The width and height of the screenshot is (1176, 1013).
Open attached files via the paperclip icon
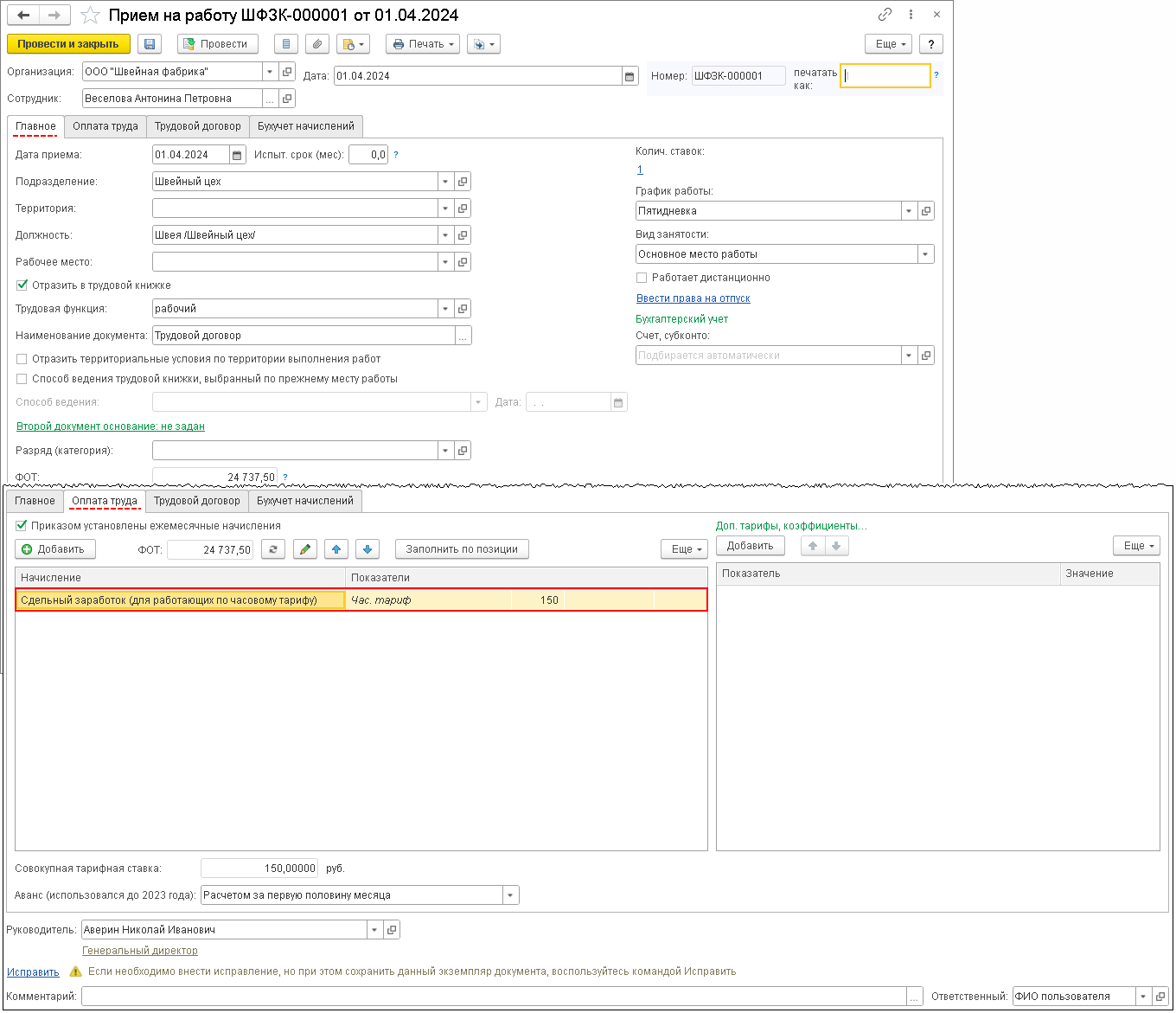pyautogui.click(x=317, y=44)
